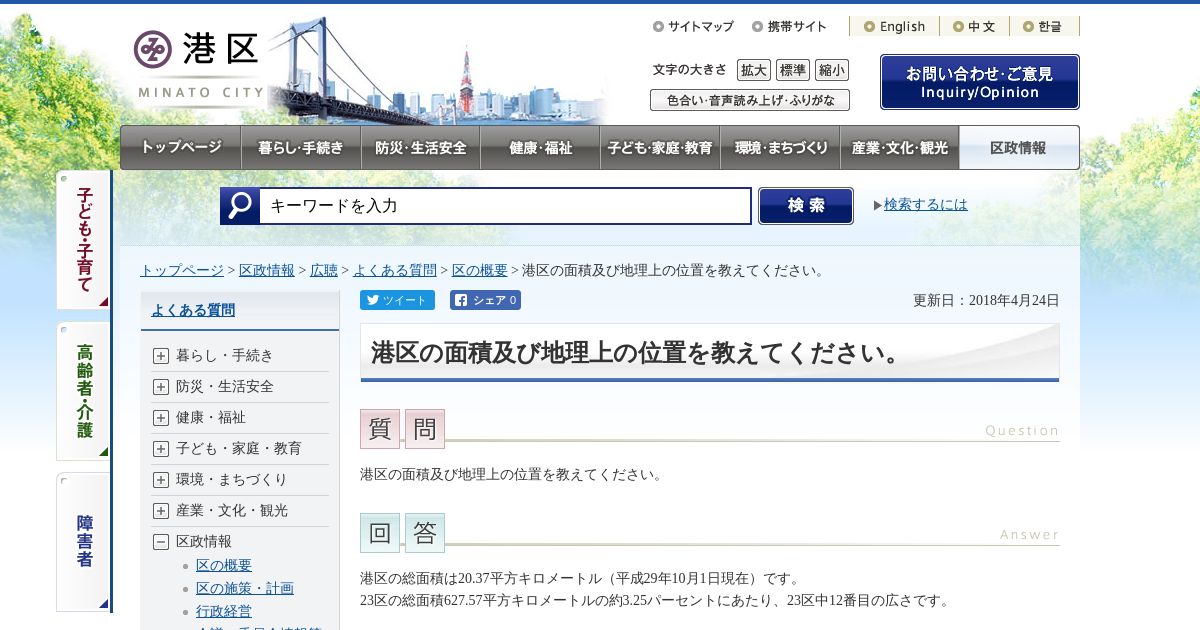Expand 暮らし・手続き in sidebar
The width and height of the screenshot is (1200, 630).
(x=161, y=355)
